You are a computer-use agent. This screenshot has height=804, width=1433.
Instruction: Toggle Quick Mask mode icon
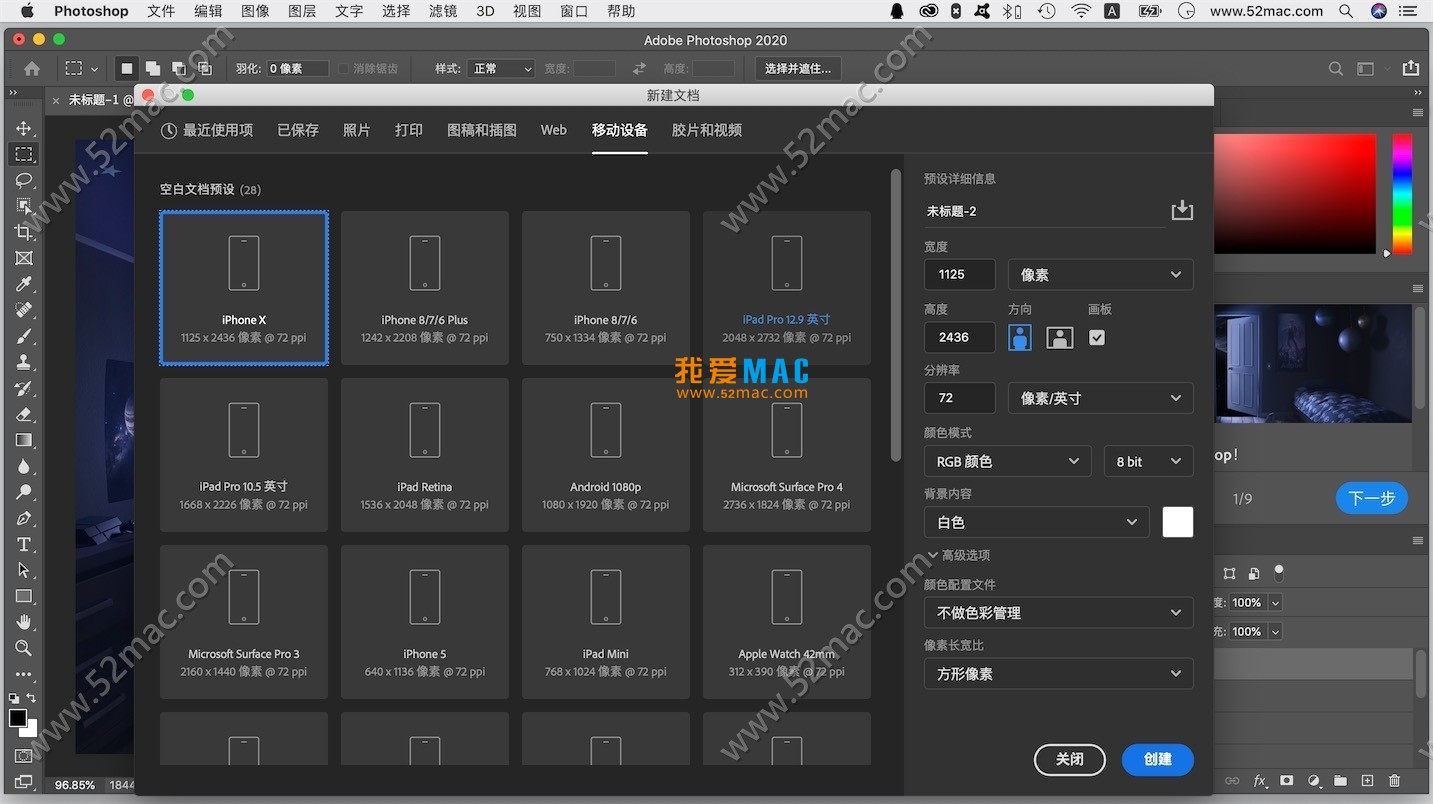(23, 756)
